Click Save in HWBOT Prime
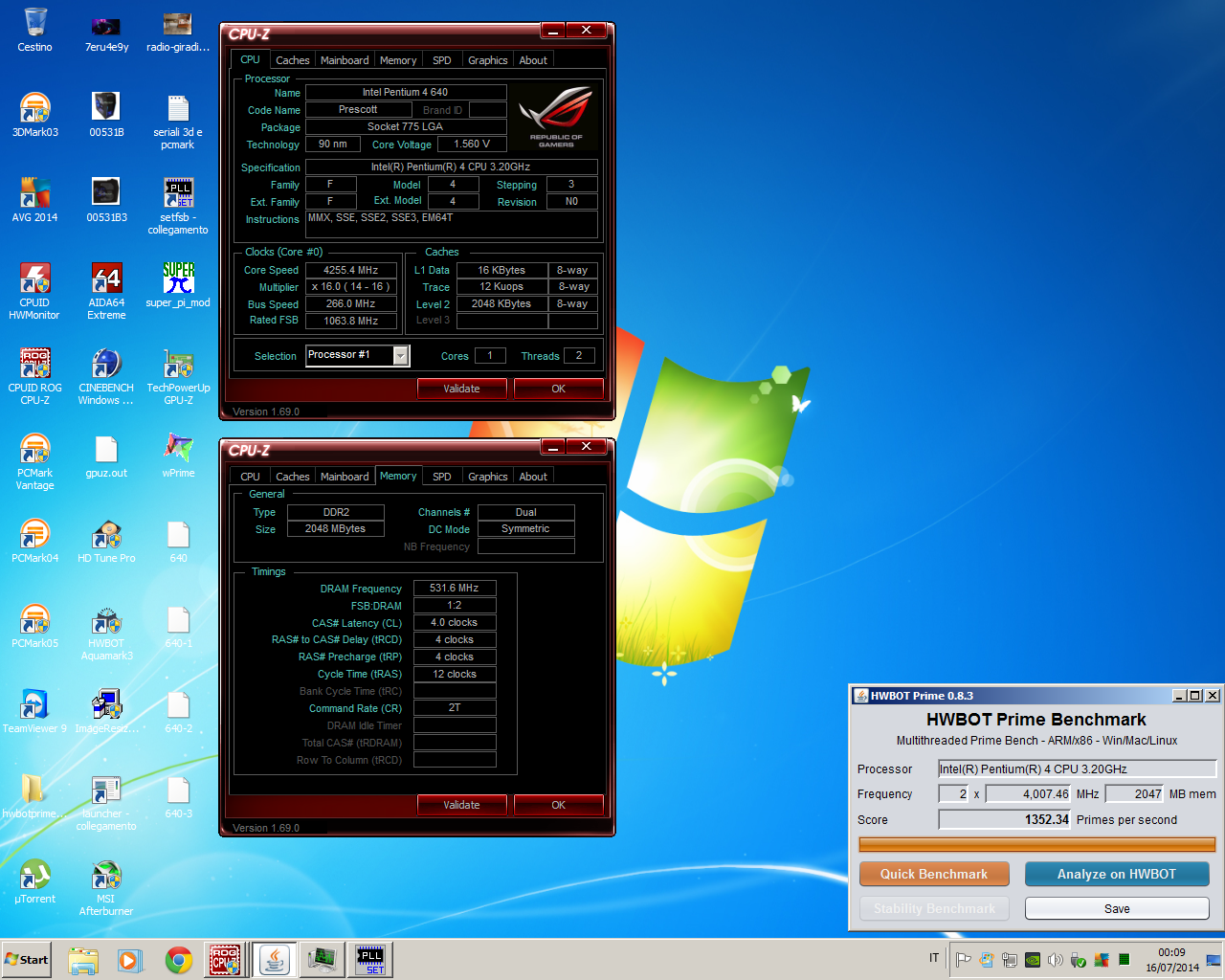The image size is (1225, 980). (x=1117, y=908)
